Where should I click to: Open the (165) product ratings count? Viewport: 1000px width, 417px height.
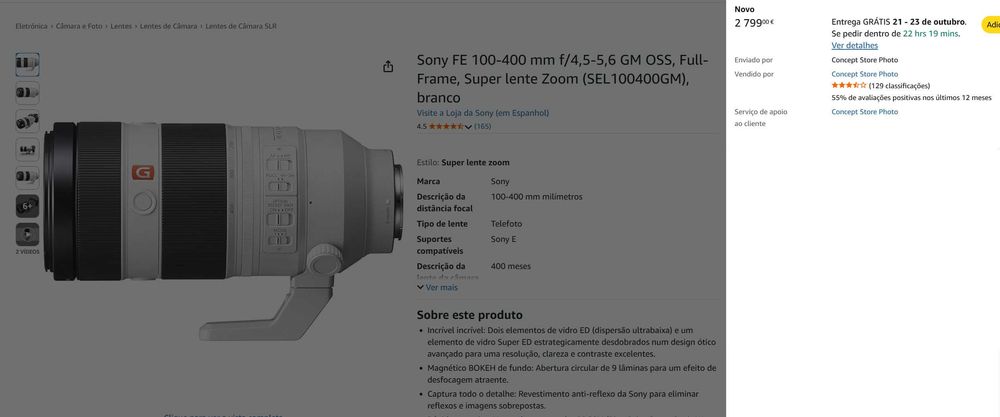(x=483, y=126)
